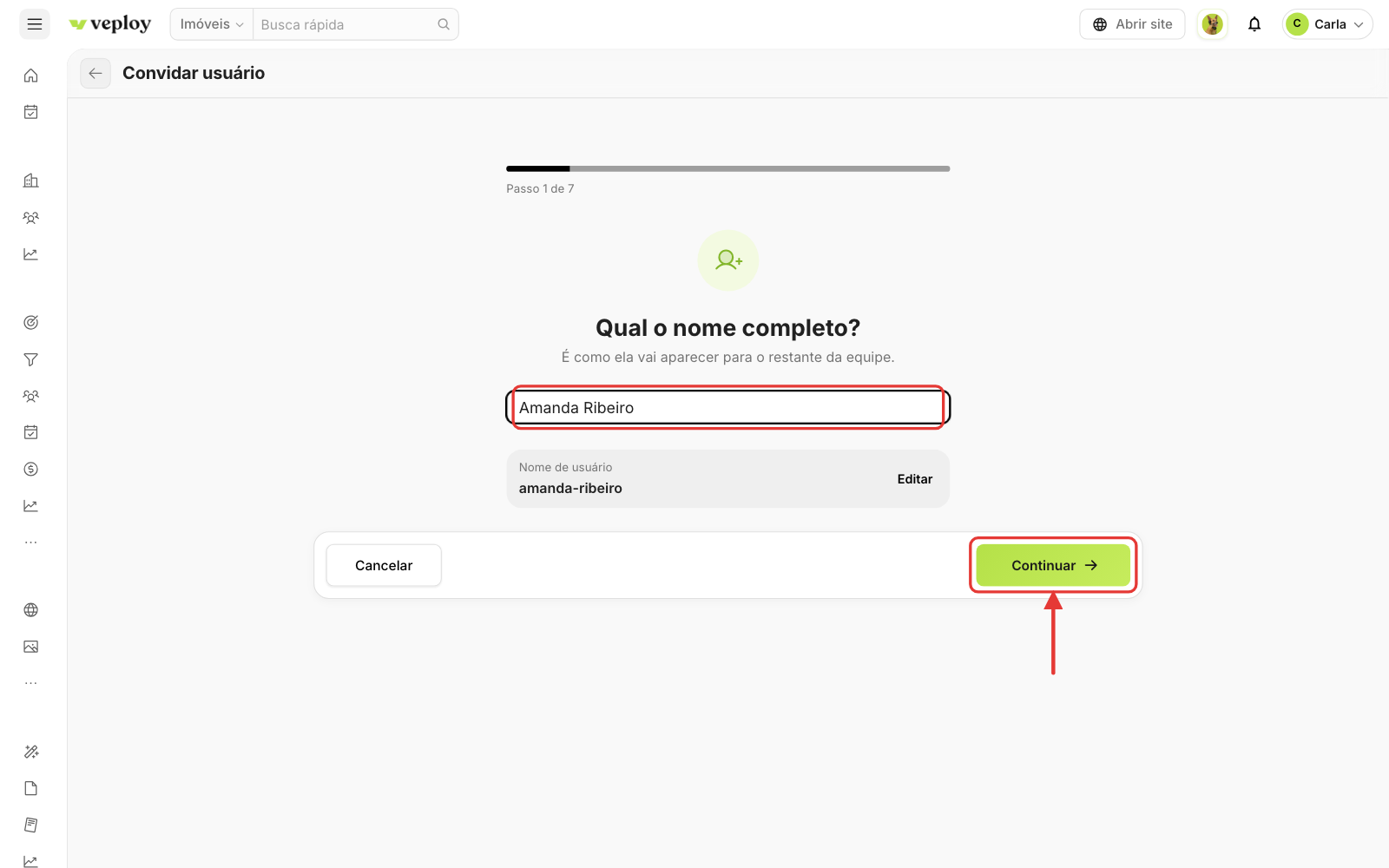The image size is (1389, 868).
Task: Expand the ellipsis below the image gallery icon
Action: pos(31,683)
